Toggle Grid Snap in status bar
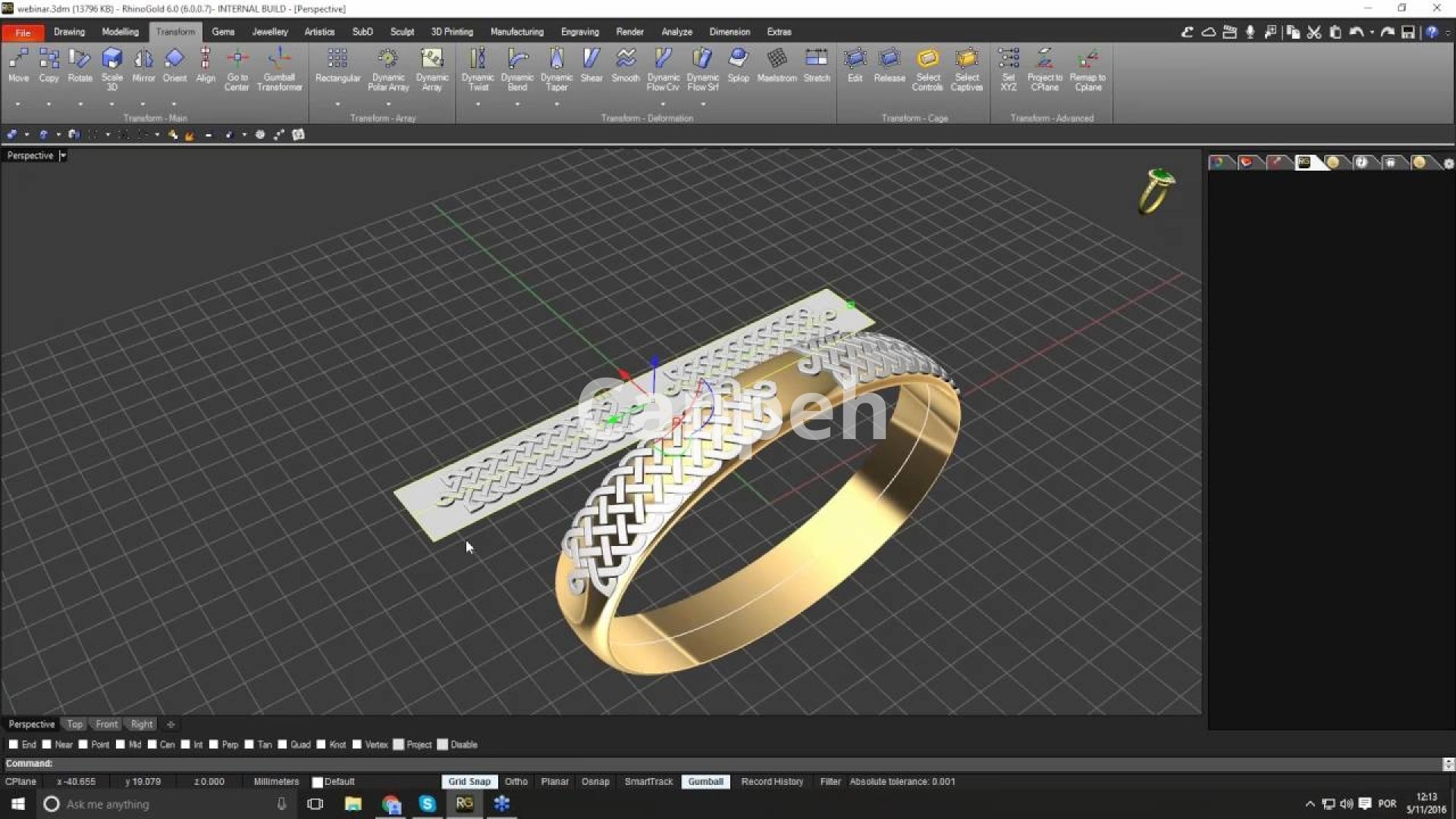This screenshot has width=1456, height=819. coord(469,782)
